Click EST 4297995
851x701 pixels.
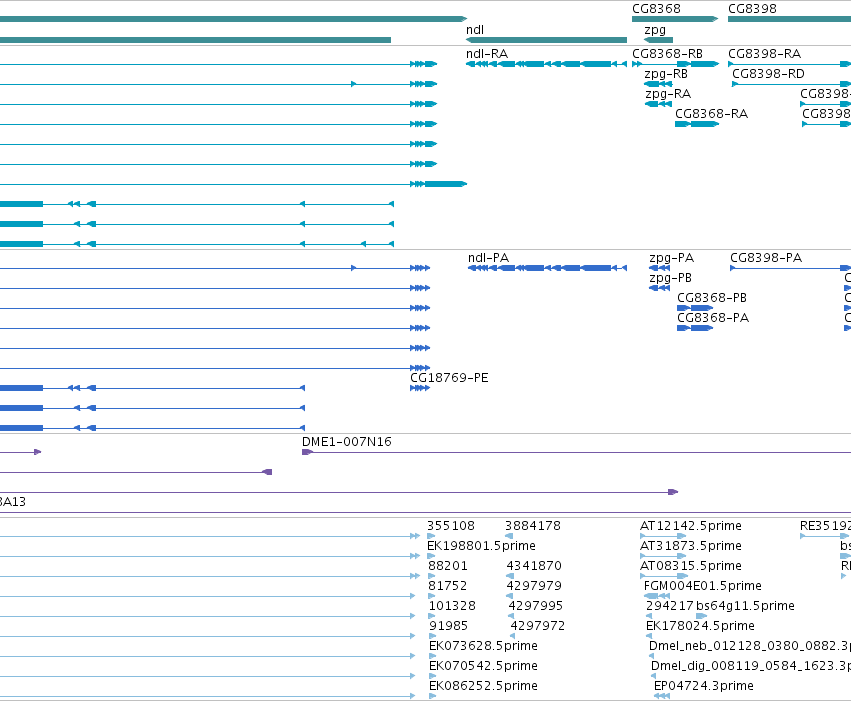[x=511, y=616]
